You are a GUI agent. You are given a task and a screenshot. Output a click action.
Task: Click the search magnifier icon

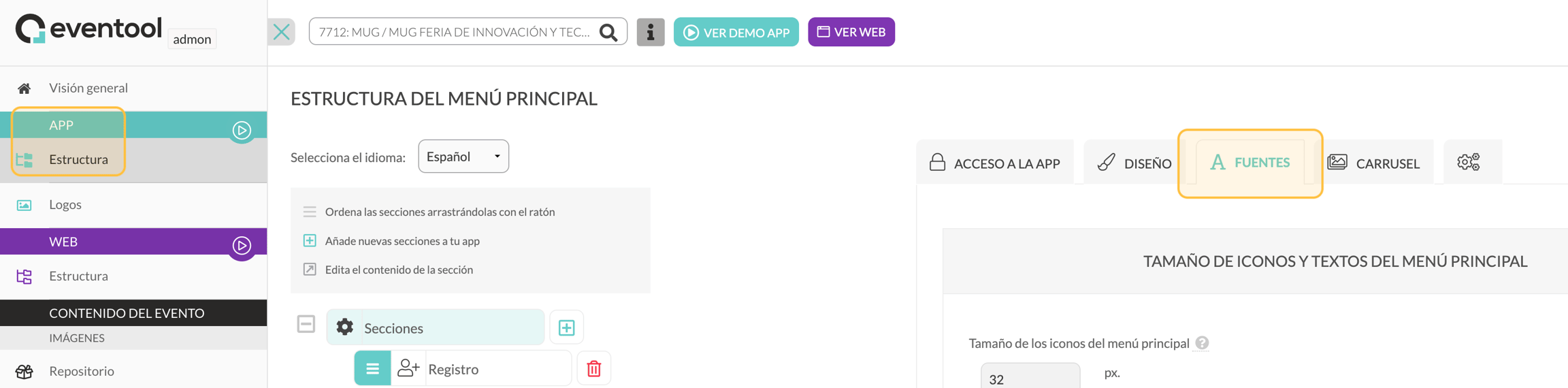[608, 32]
